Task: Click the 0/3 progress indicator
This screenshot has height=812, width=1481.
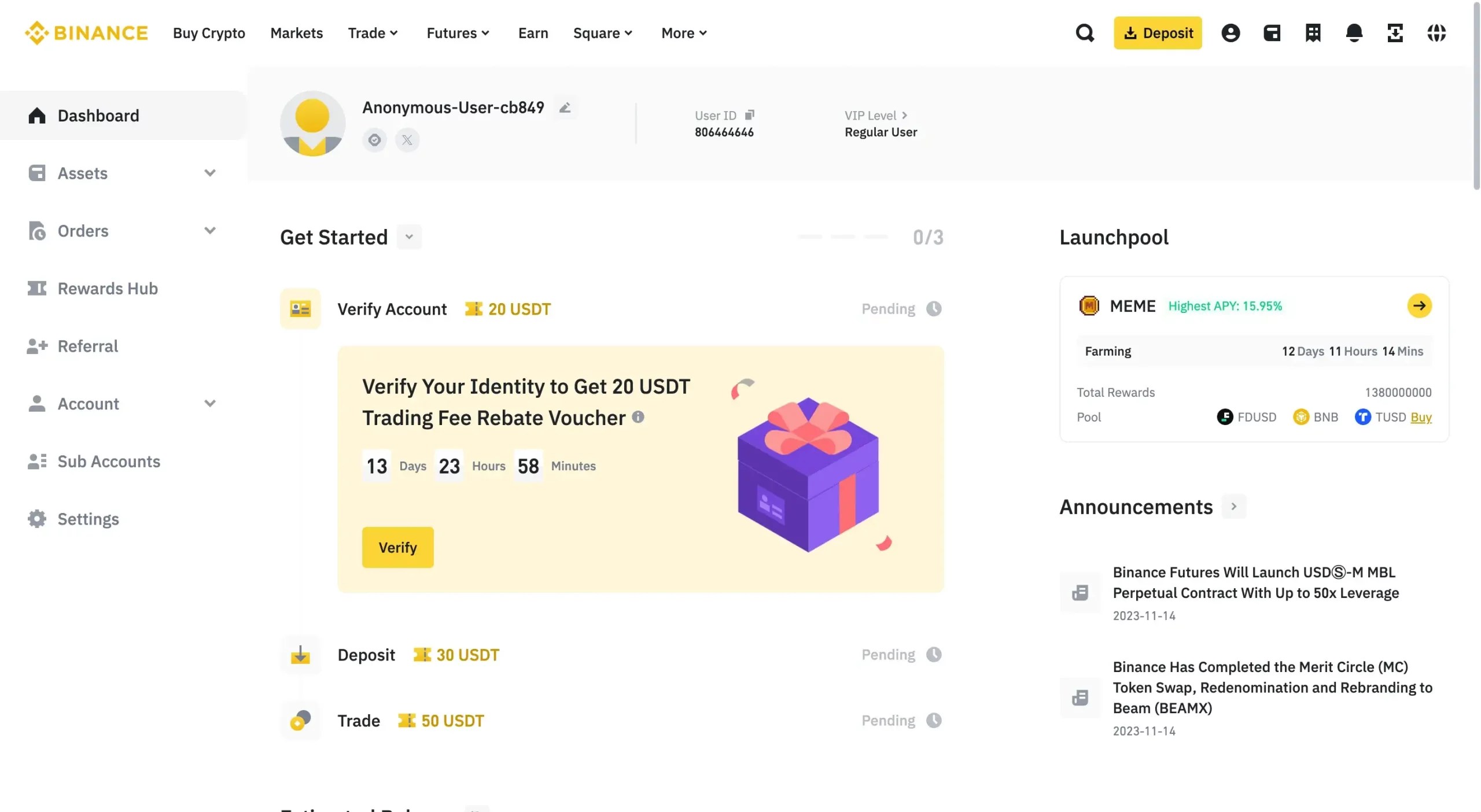Action: point(928,237)
